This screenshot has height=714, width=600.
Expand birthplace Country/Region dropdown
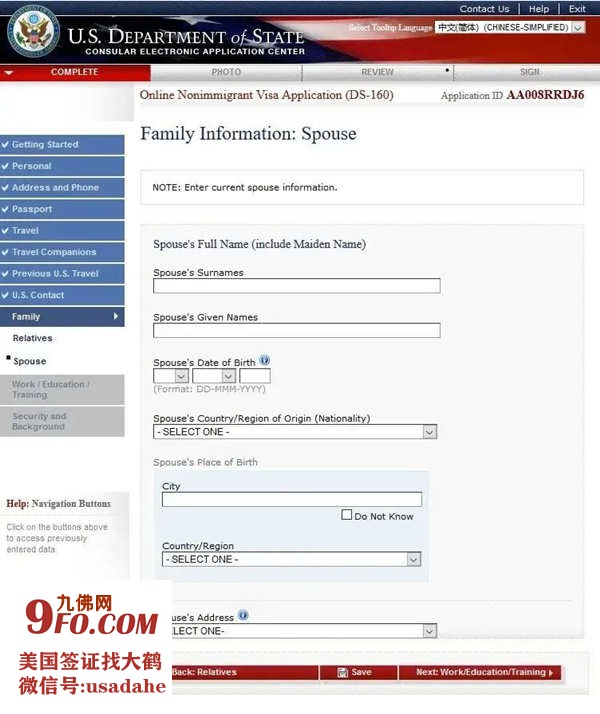[x=291, y=560]
